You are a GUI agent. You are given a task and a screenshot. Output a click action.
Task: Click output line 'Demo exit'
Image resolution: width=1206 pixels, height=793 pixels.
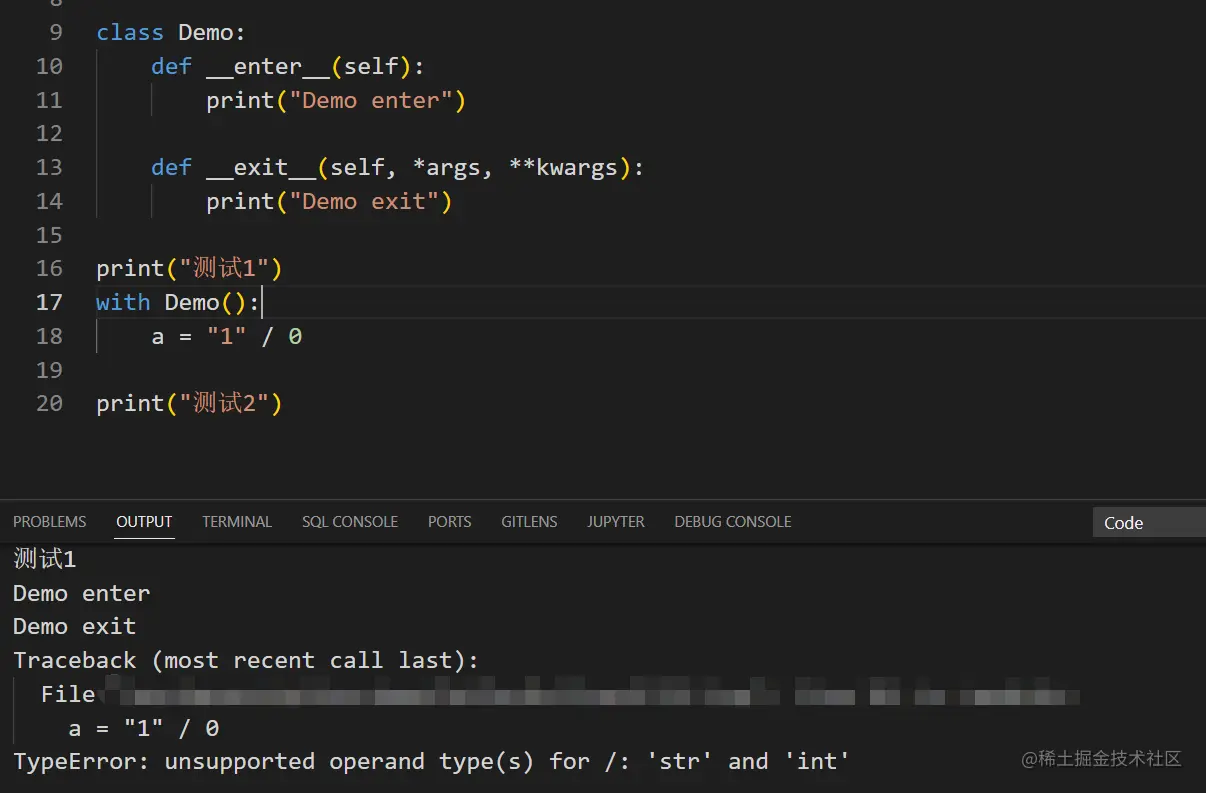tap(75, 627)
